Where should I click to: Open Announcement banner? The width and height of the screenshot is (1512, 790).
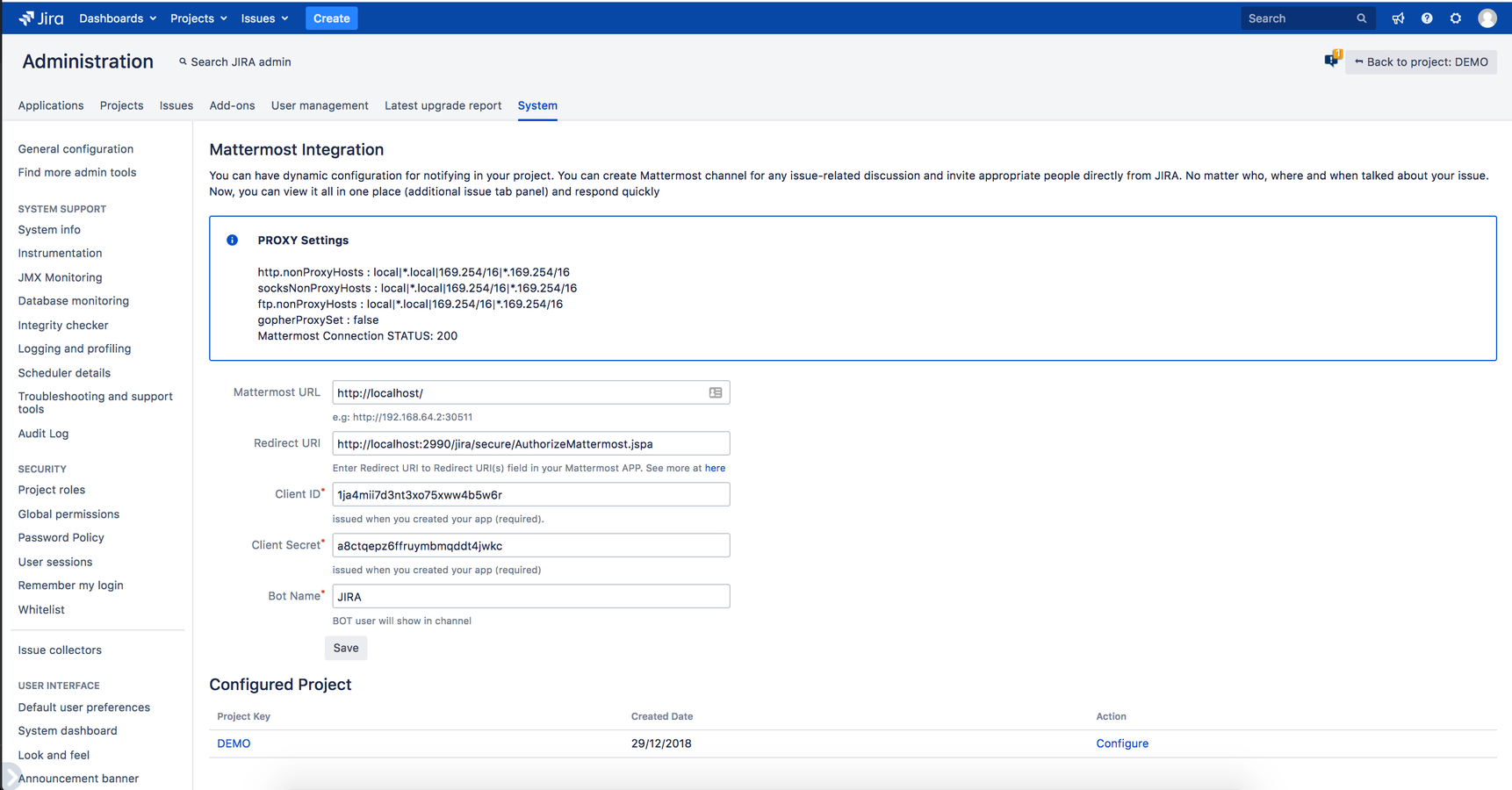[x=78, y=779]
